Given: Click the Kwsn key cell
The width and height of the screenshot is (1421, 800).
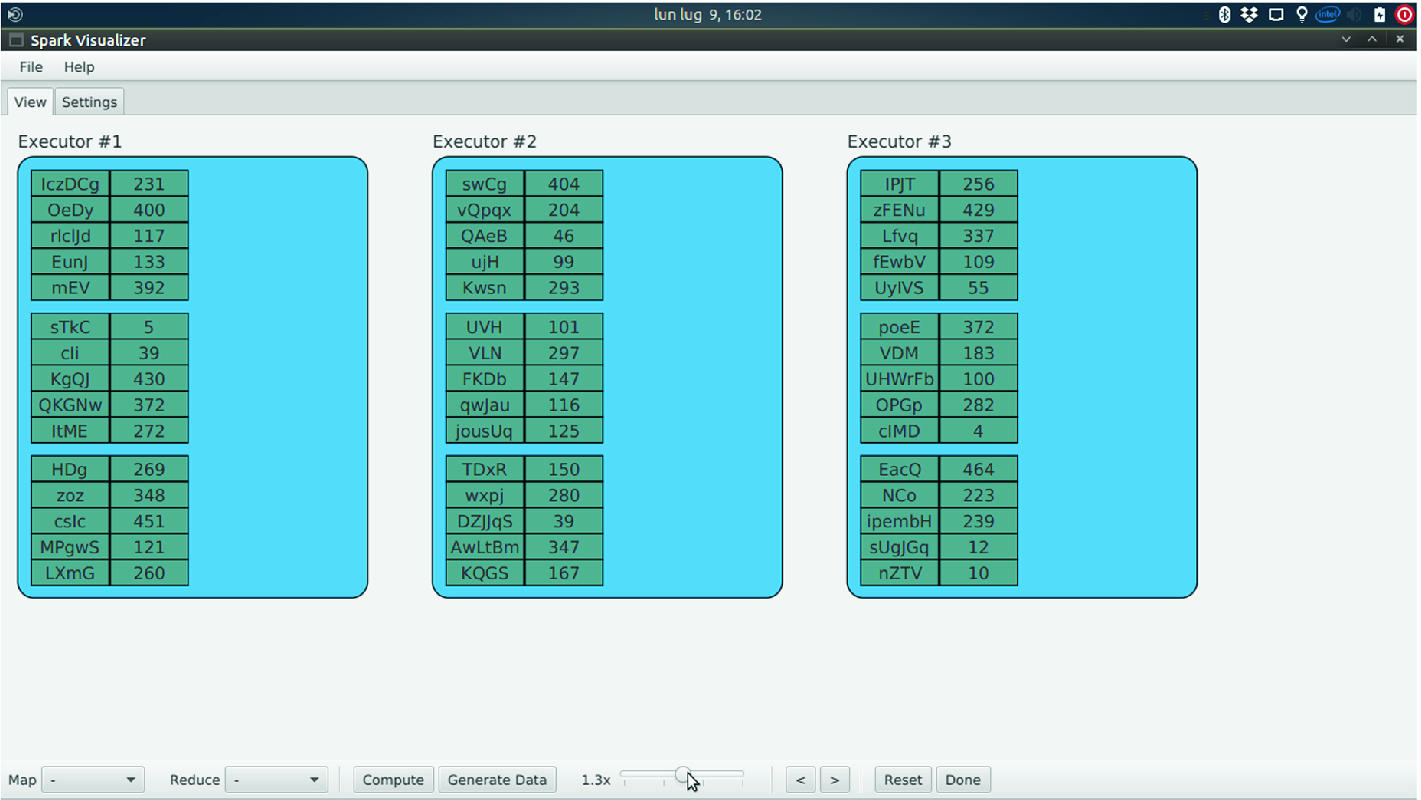Looking at the screenshot, I should pos(485,288).
